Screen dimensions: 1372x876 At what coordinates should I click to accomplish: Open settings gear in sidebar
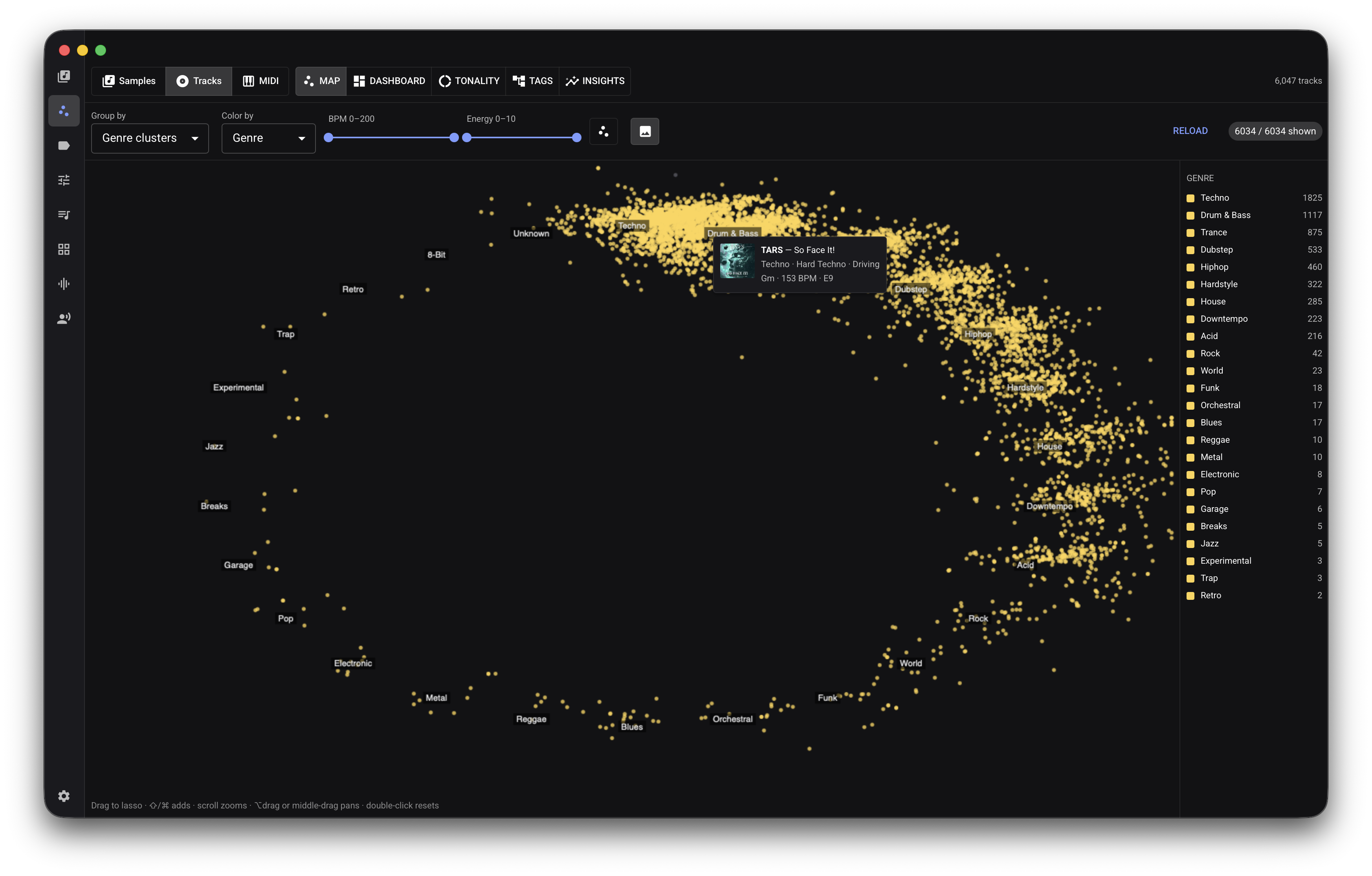tap(64, 796)
